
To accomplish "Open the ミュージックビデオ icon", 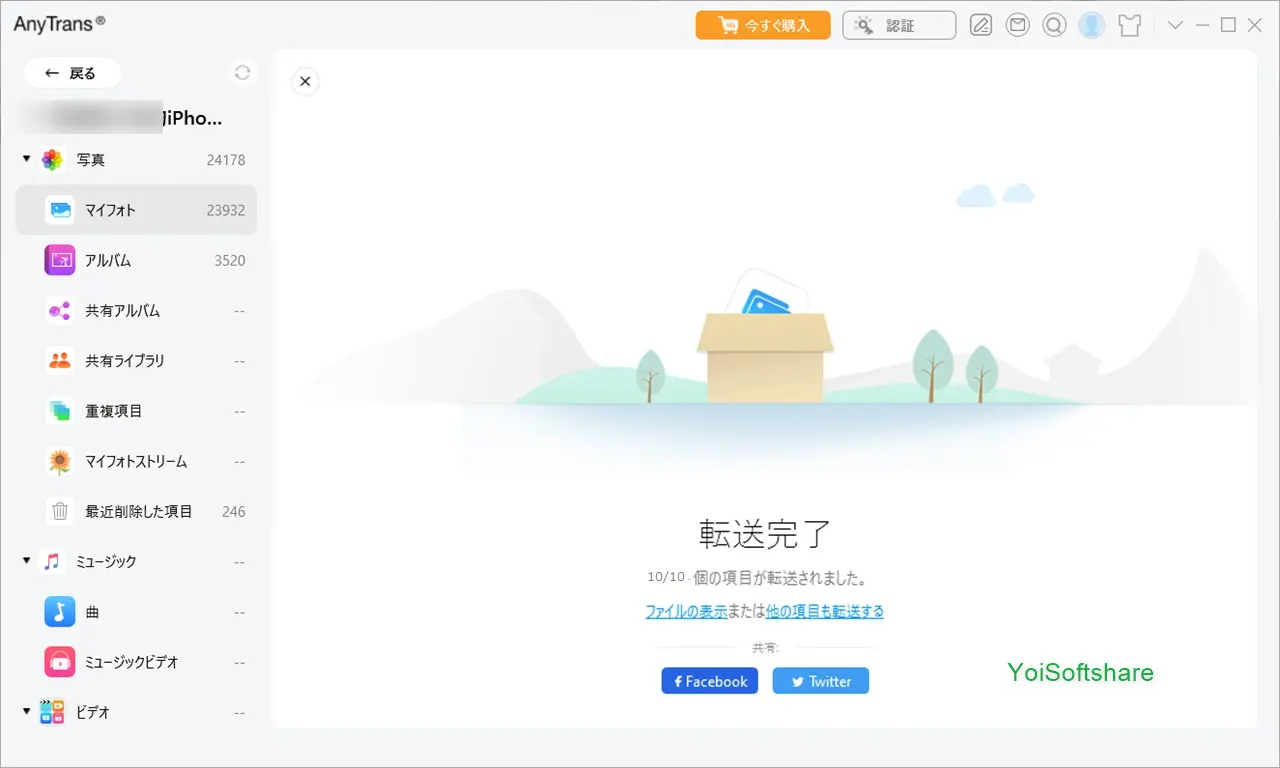I will pos(60,661).
